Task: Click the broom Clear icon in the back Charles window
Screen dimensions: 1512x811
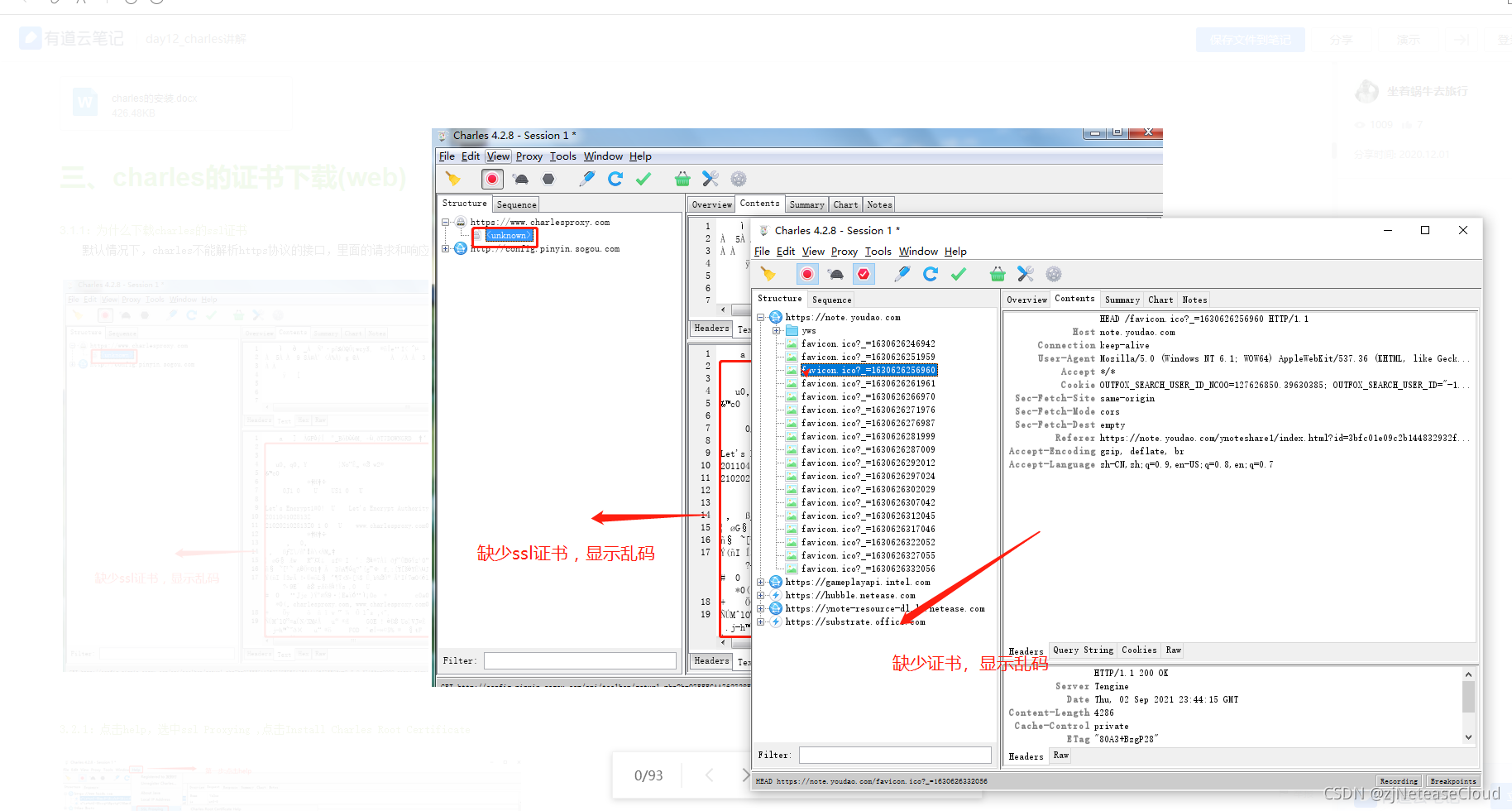Action: (452, 179)
